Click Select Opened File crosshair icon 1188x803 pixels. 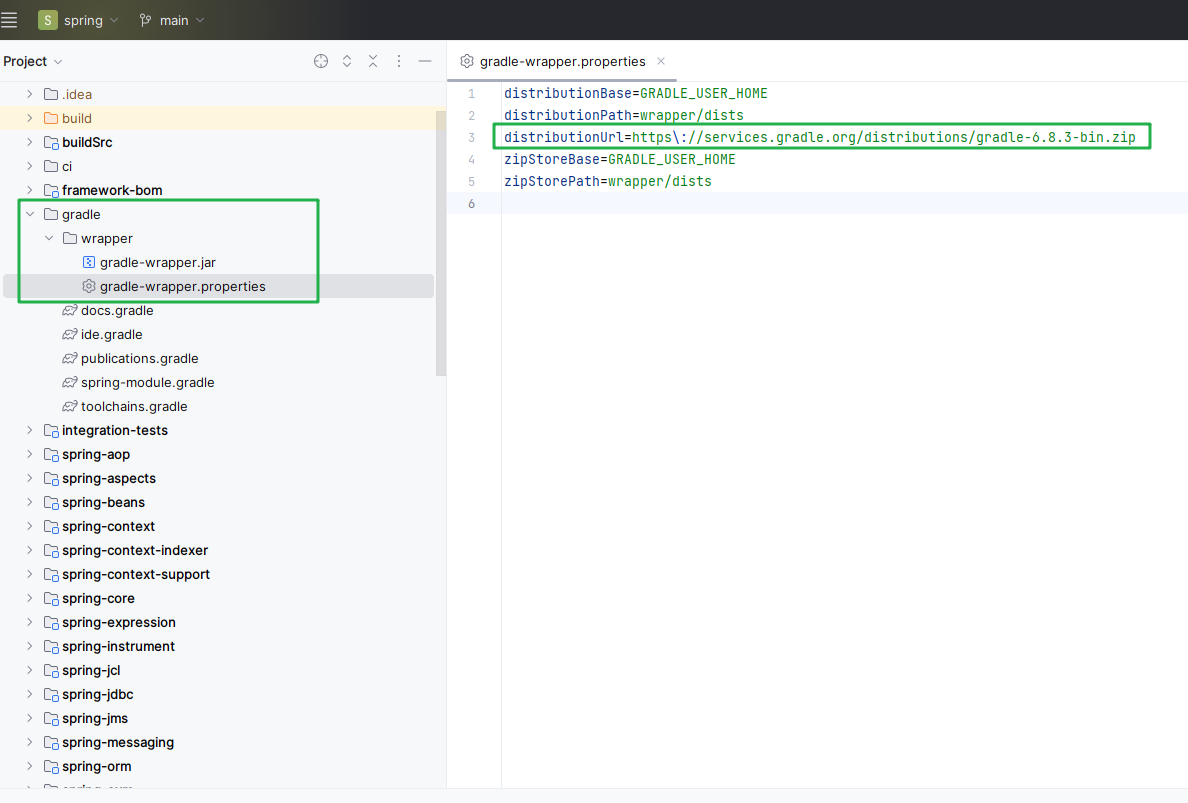pyautogui.click(x=321, y=61)
